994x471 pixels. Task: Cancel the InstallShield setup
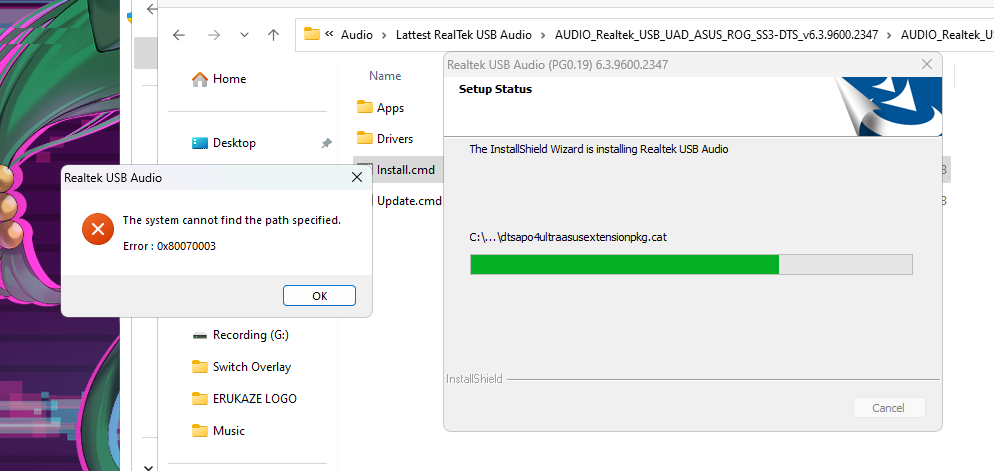(889, 408)
